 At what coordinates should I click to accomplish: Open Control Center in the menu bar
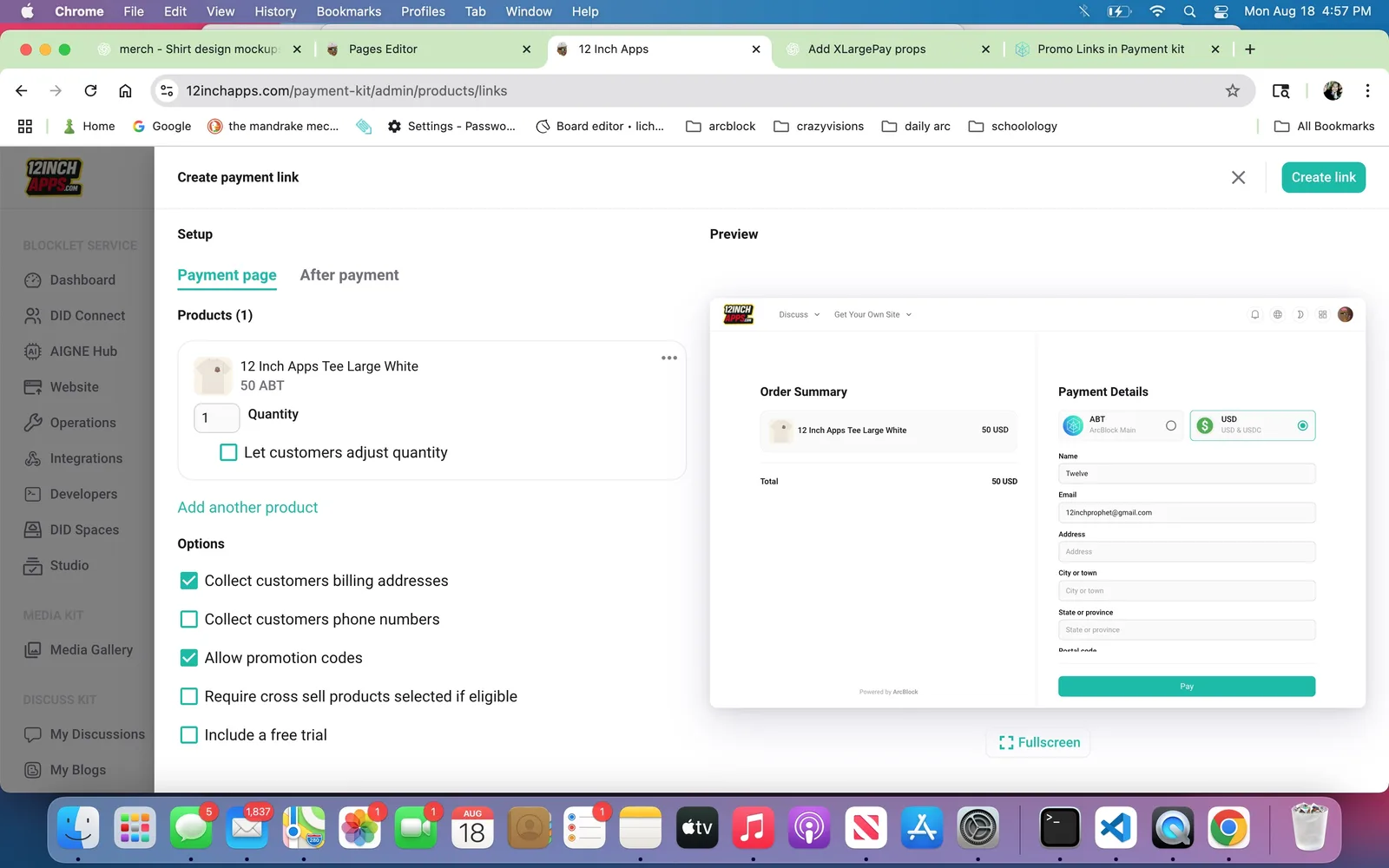[1221, 11]
